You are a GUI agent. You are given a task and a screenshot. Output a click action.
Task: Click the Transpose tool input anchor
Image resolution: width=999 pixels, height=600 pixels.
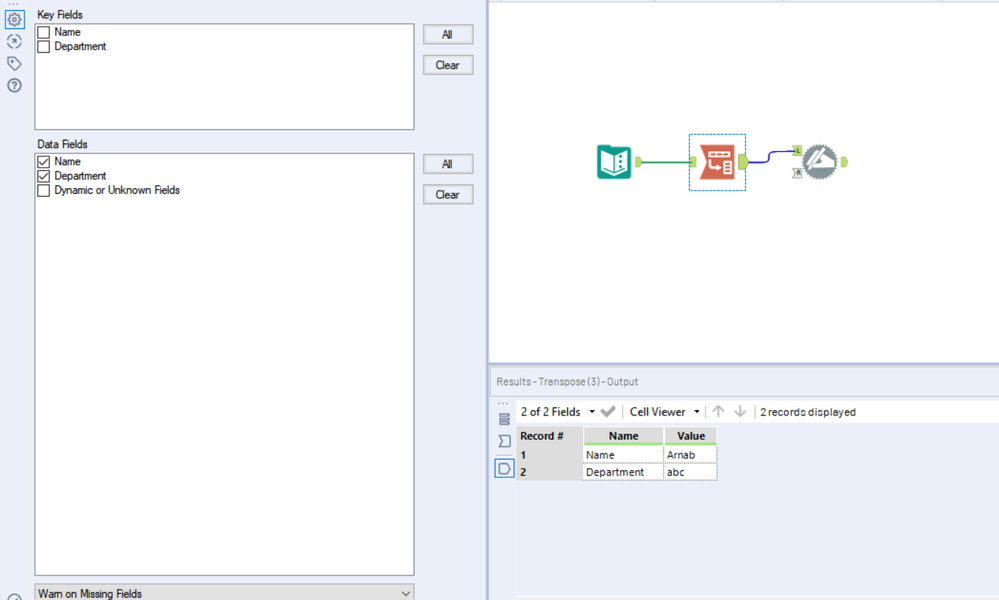coord(694,162)
